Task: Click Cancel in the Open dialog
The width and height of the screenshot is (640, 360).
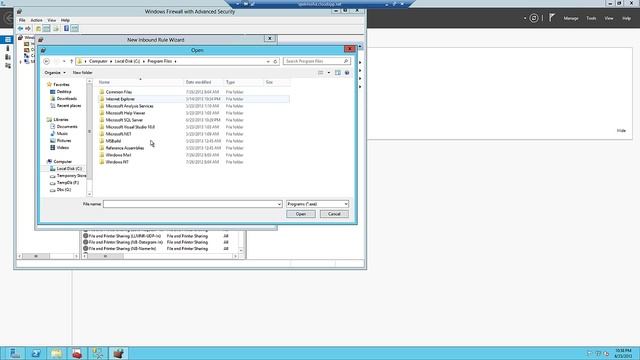Action: click(x=334, y=214)
